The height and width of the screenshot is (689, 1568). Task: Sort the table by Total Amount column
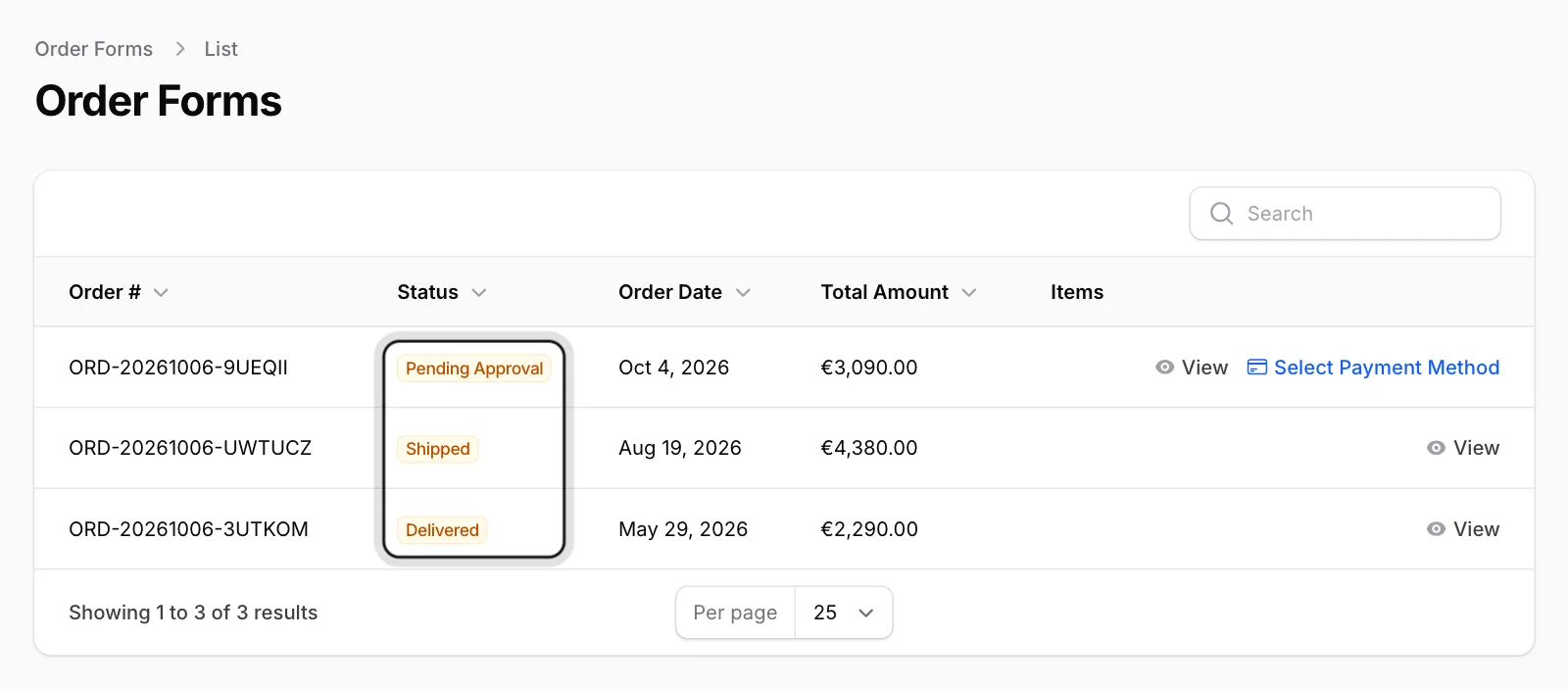point(899,292)
